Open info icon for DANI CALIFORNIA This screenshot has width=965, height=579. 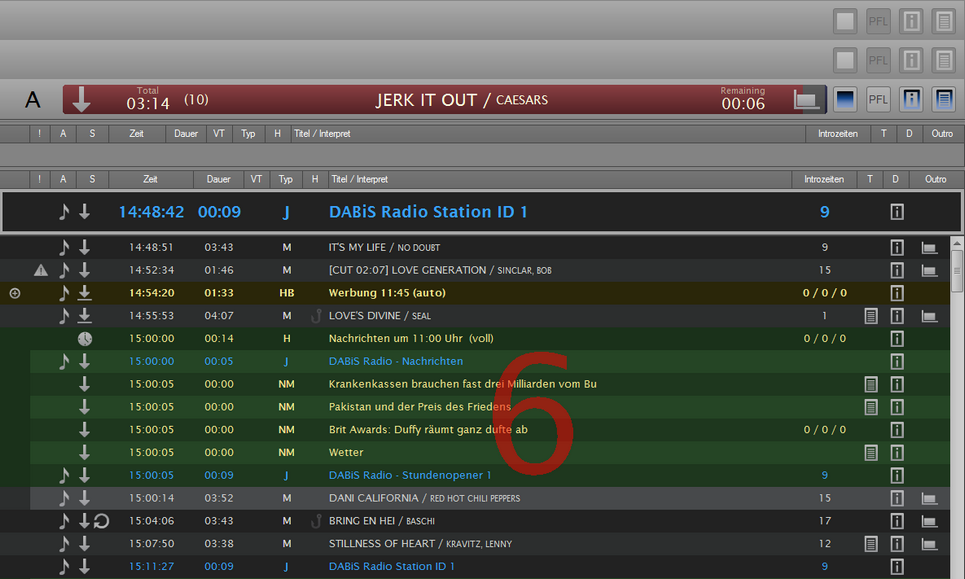(897, 498)
